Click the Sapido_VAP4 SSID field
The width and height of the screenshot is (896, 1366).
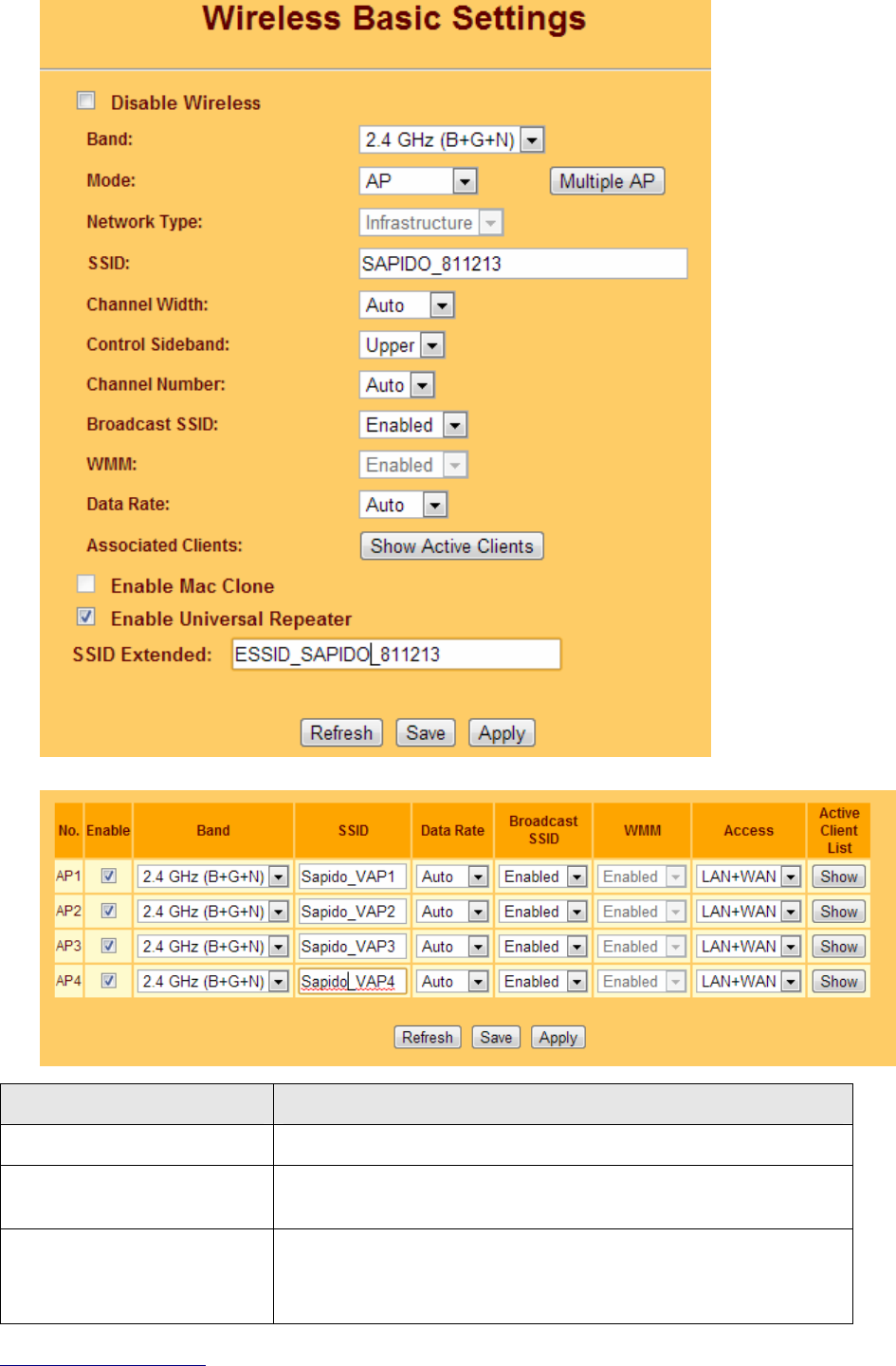[x=353, y=982]
